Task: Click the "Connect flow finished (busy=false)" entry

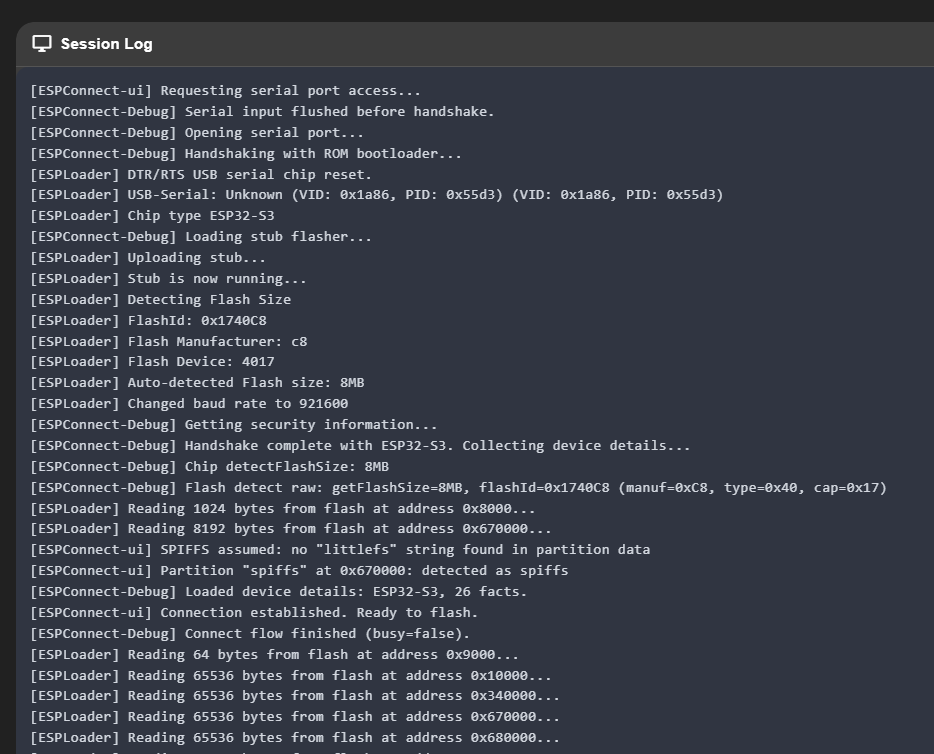Action: tap(250, 633)
